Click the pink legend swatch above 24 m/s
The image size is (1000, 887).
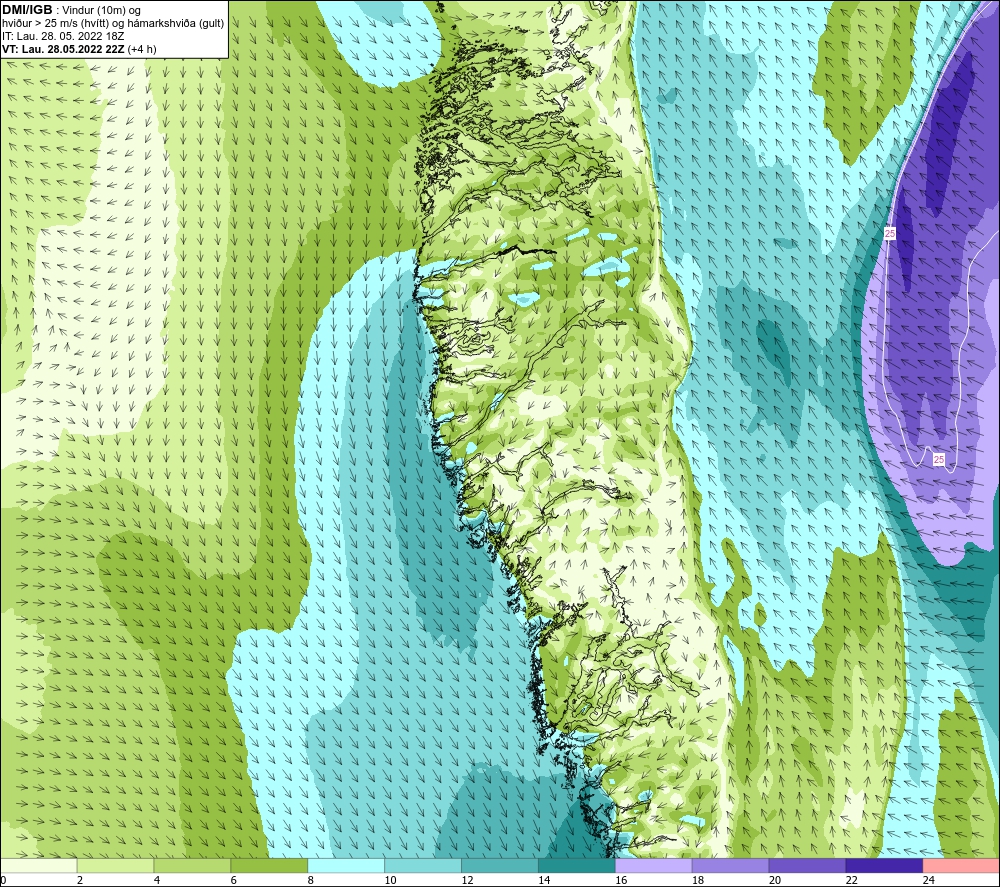(961, 865)
